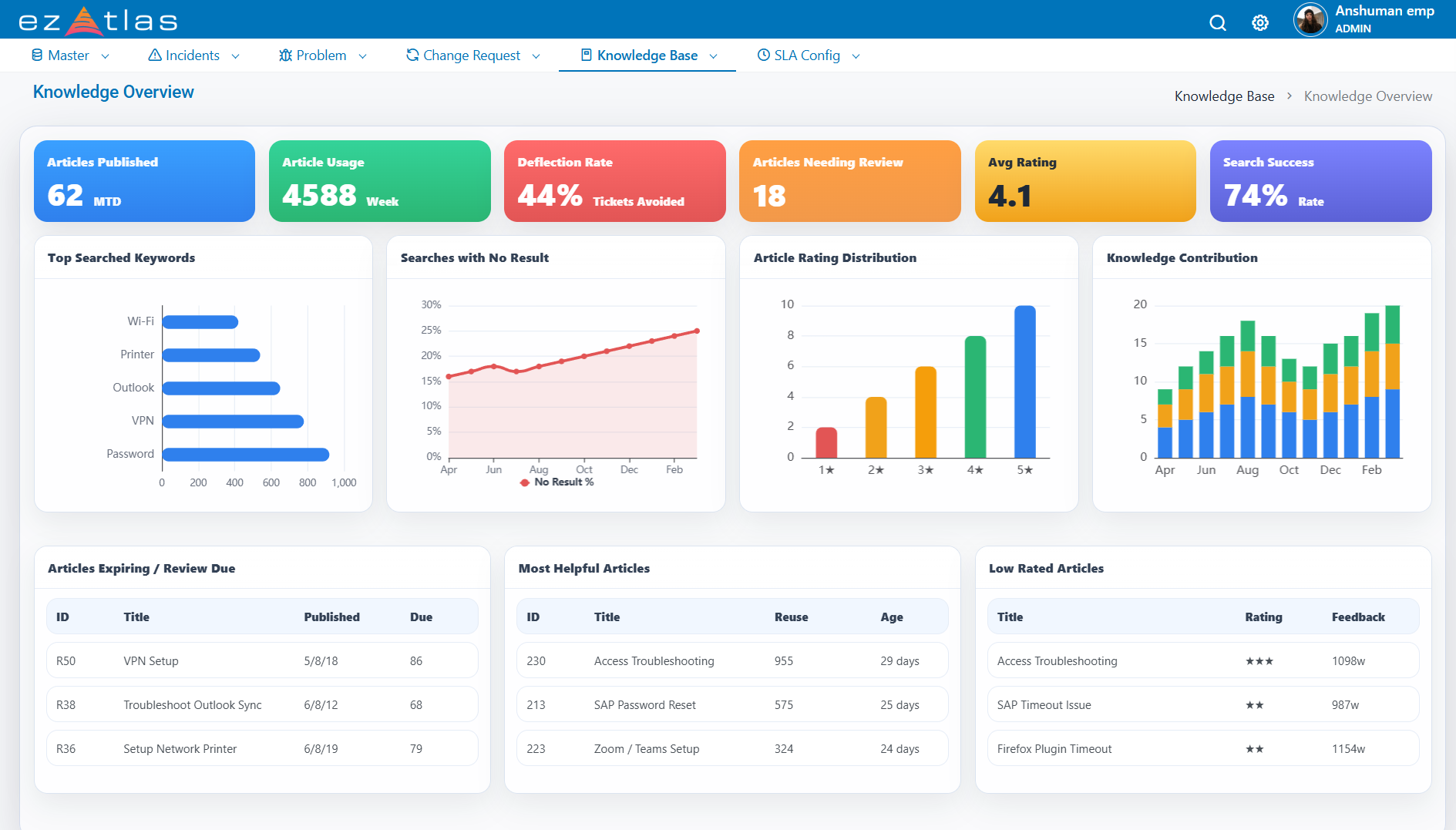The width and height of the screenshot is (1456, 830).
Task: Click the Master database icon
Action: pyautogui.click(x=37, y=55)
